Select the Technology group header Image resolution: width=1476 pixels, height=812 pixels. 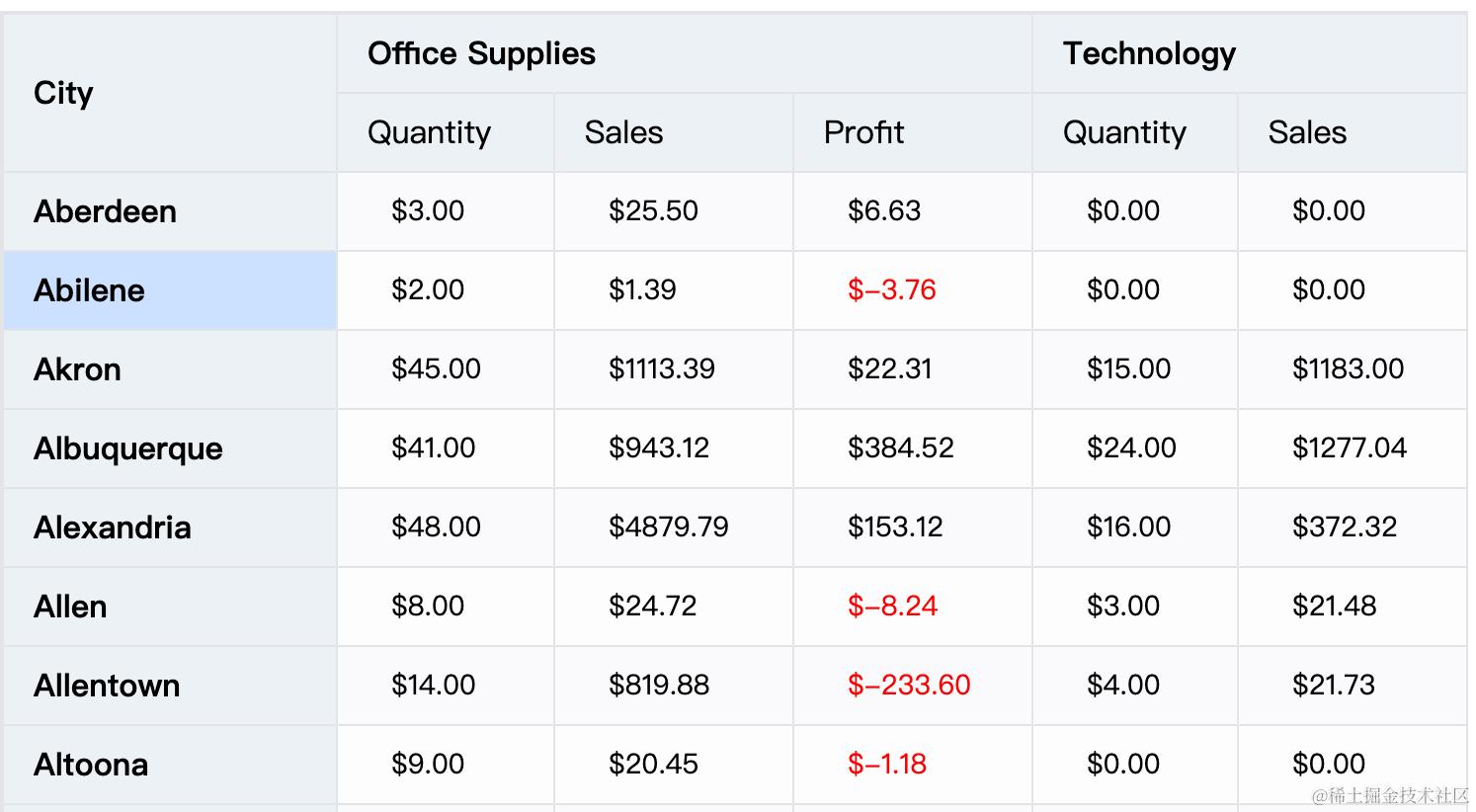coord(1149,53)
